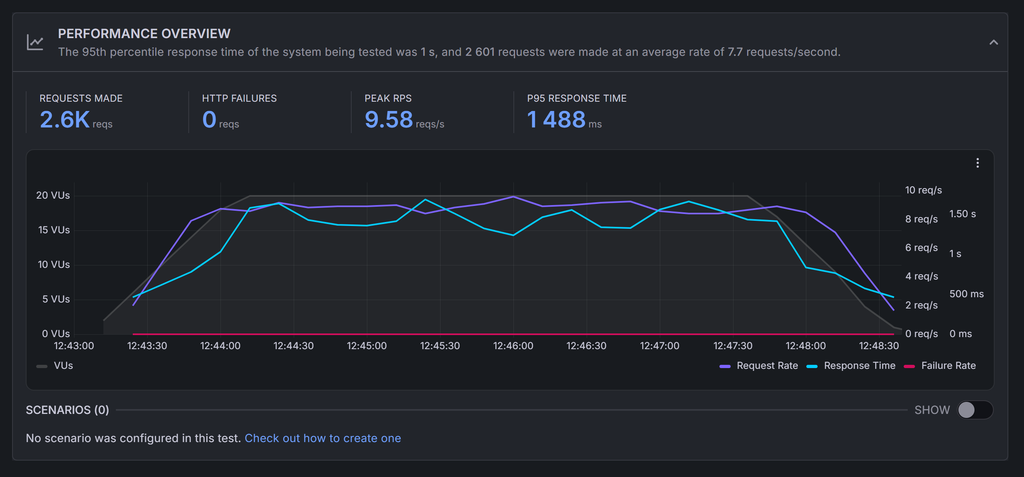Viewport: 1024px width, 477px height.
Task: Open the chart three-dot options menu
Action: [977, 163]
